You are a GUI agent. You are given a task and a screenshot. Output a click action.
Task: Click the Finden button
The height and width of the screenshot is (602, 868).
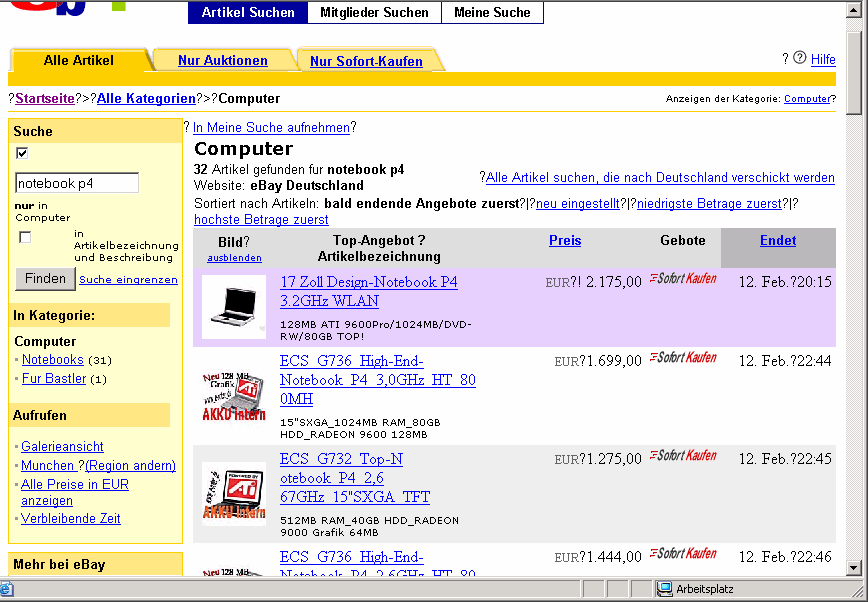[45, 279]
